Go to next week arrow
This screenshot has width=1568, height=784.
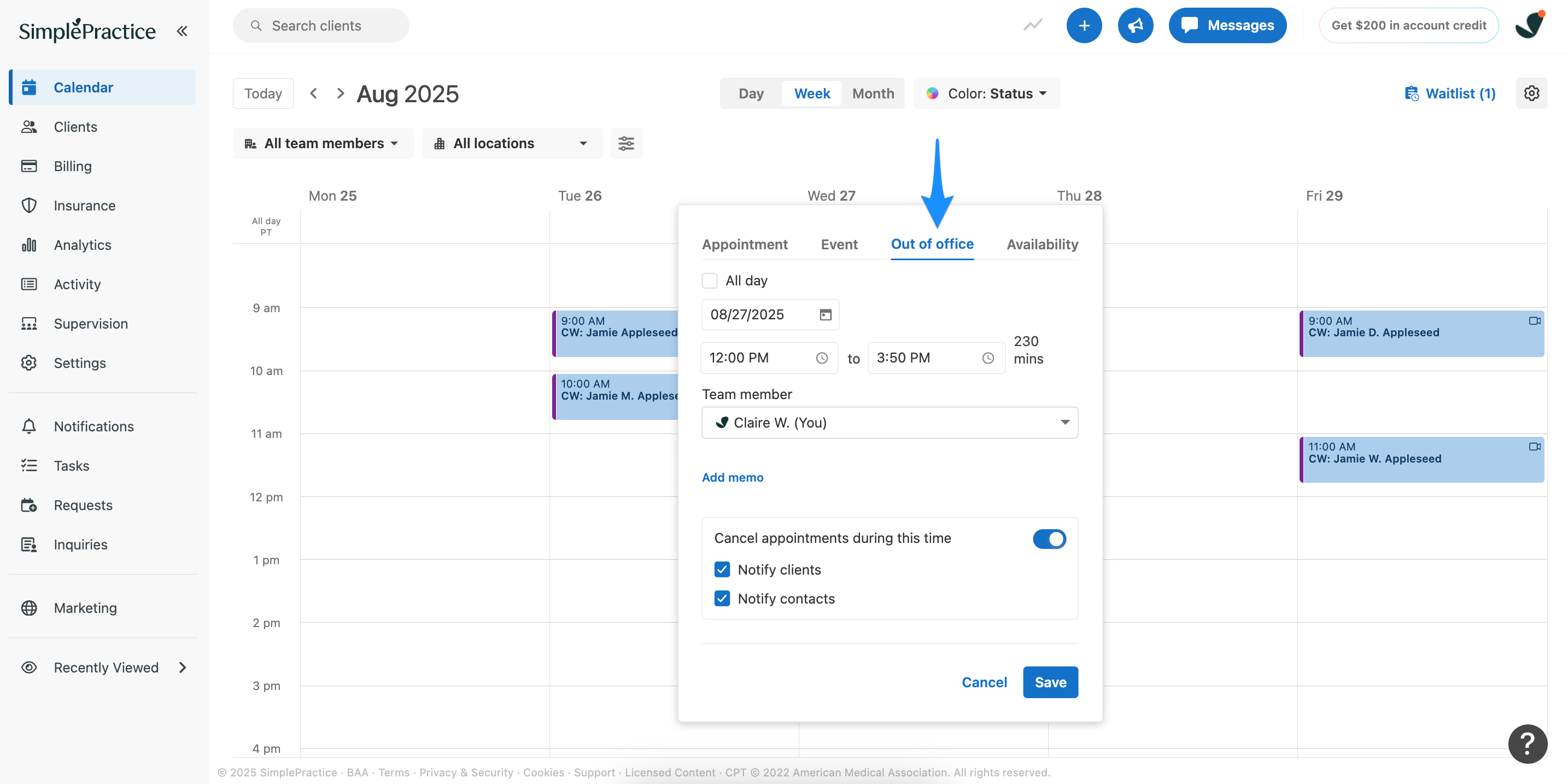340,93
